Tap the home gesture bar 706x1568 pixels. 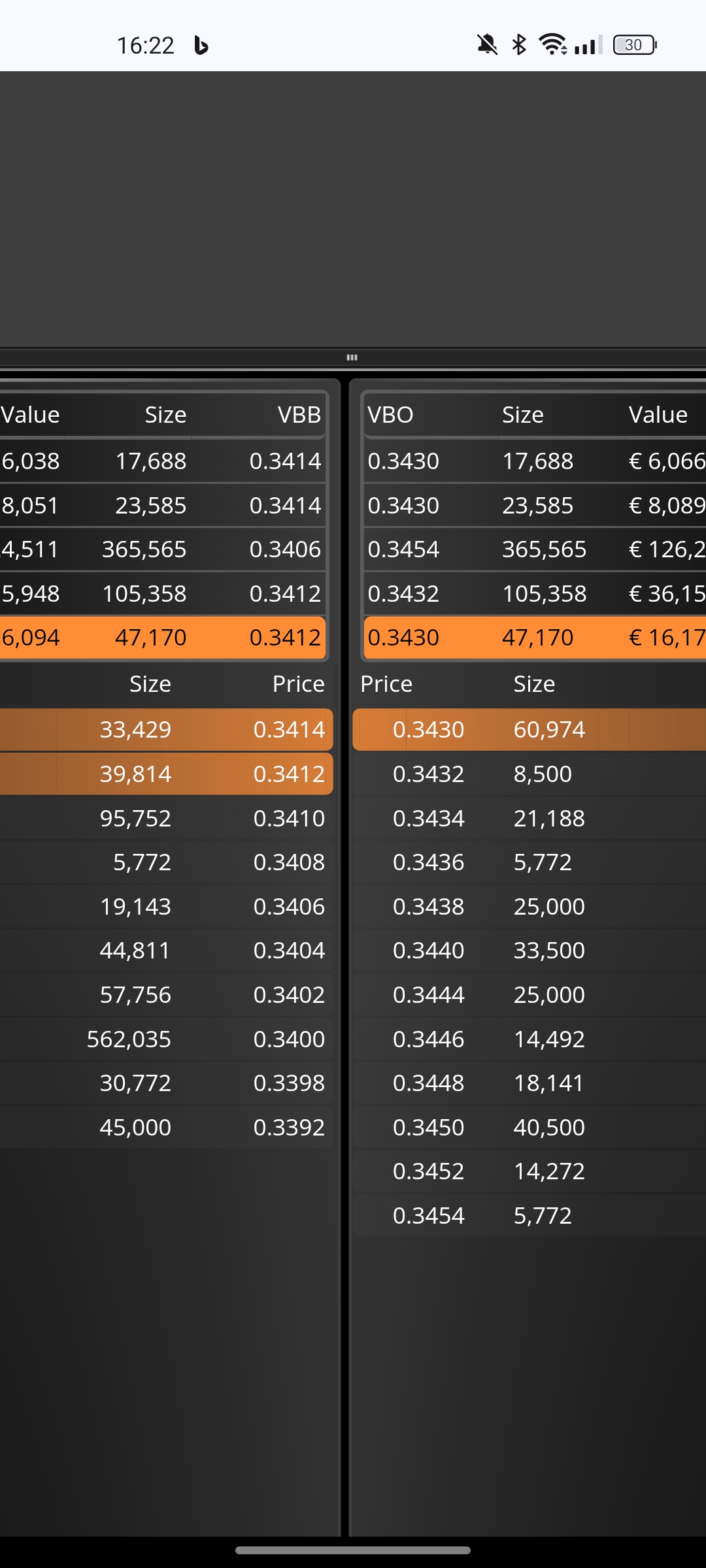(x=353, y=1550)
